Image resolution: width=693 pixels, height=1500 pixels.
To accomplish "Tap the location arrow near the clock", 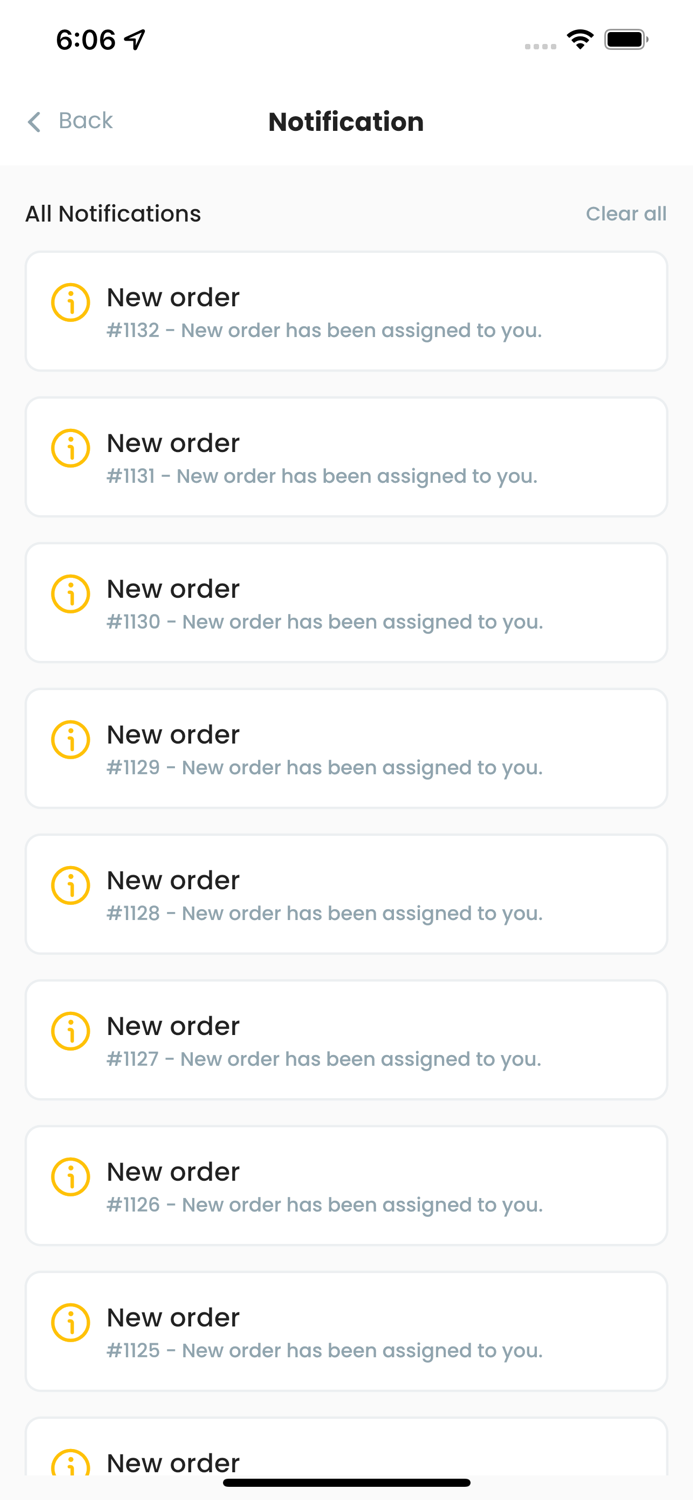I will point(131,40).
